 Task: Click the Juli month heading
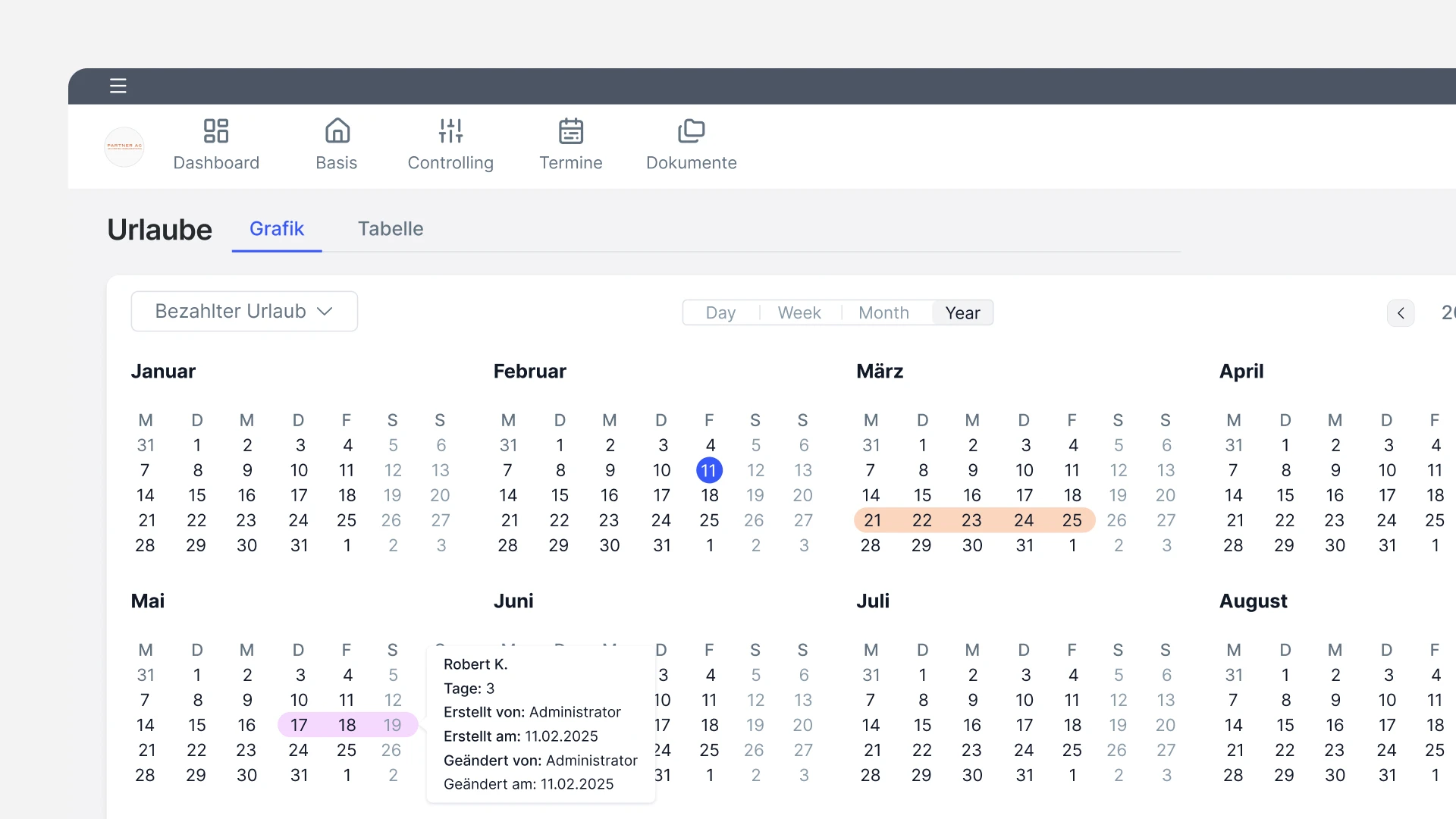pyautogui.click(x=873, y=601)
